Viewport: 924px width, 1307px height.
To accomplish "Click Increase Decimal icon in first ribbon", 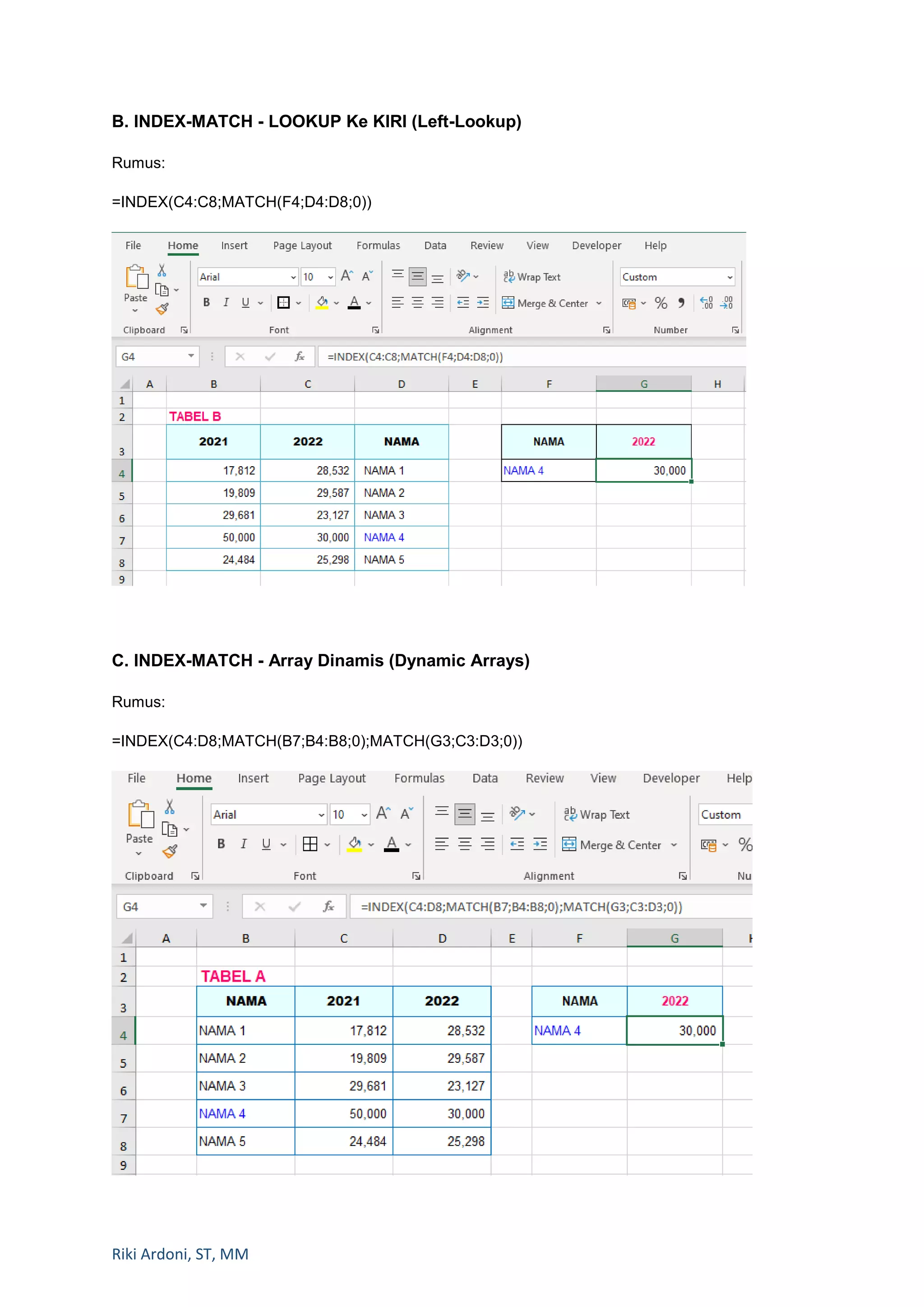I will 706,303.
